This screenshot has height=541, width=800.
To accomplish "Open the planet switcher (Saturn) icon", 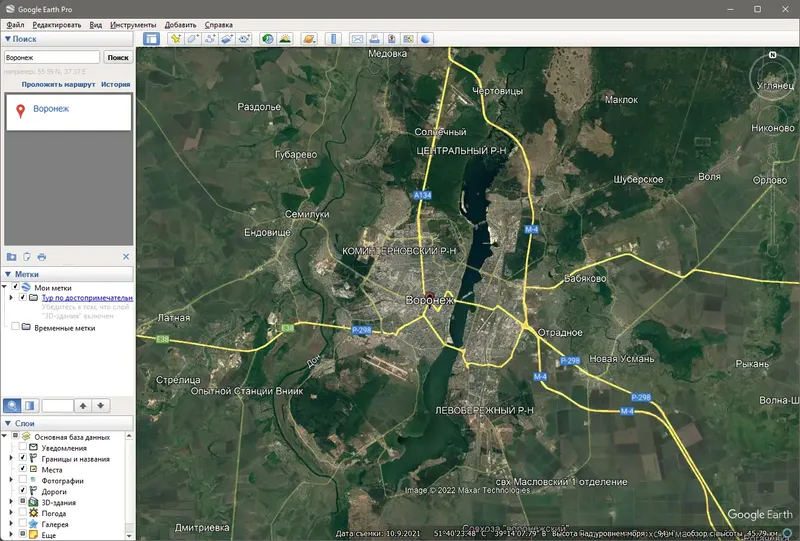I will [x=309, y=39].
